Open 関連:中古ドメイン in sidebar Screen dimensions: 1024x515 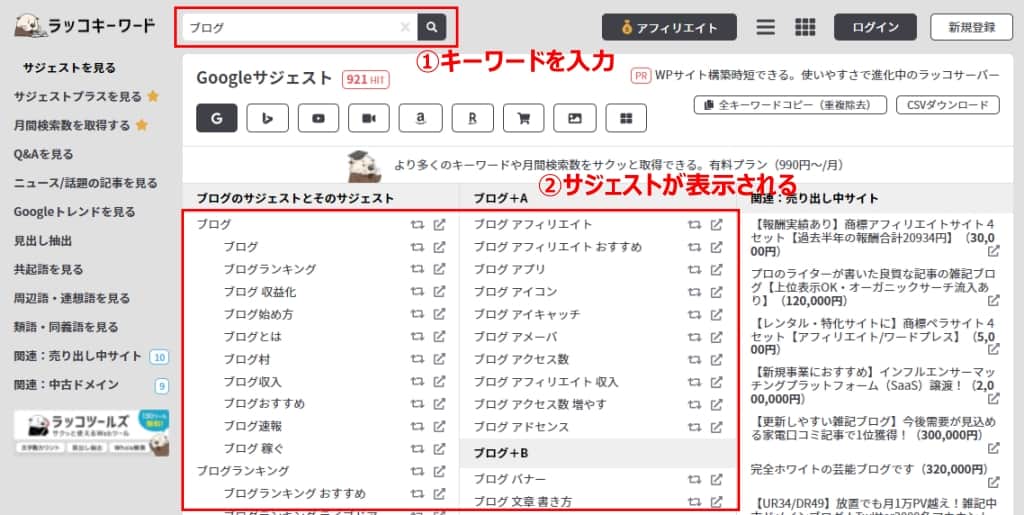pos(66,385)
